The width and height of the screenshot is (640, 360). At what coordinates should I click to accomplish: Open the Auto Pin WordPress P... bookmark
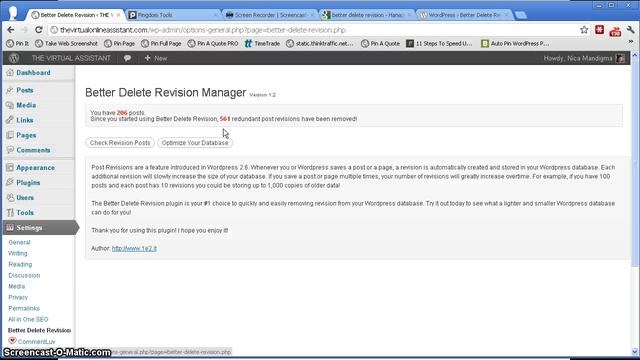[x=515, y=43]
